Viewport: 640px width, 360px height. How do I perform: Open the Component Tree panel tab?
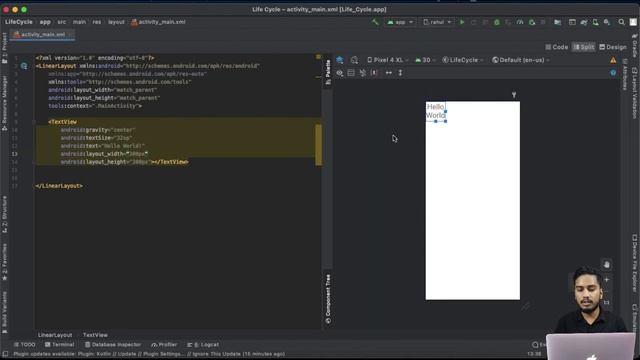tap(328, 299)
